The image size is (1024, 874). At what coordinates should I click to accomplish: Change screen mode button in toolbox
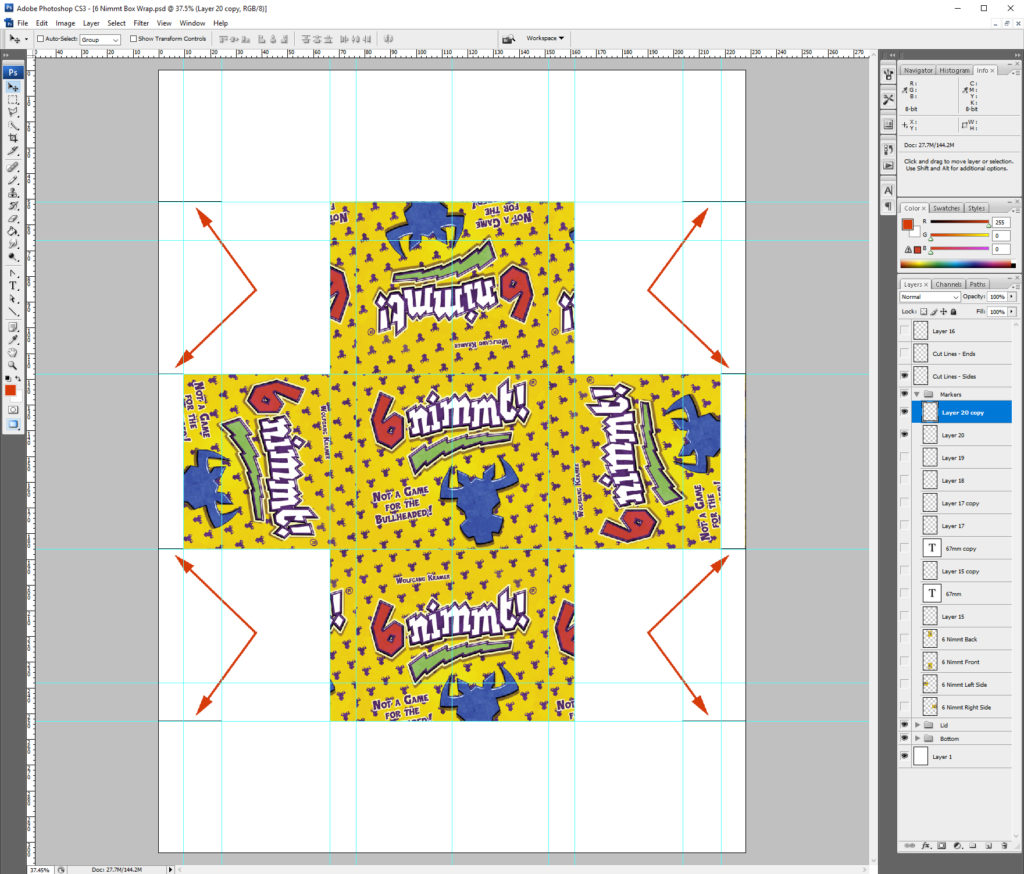pos(13,424)
